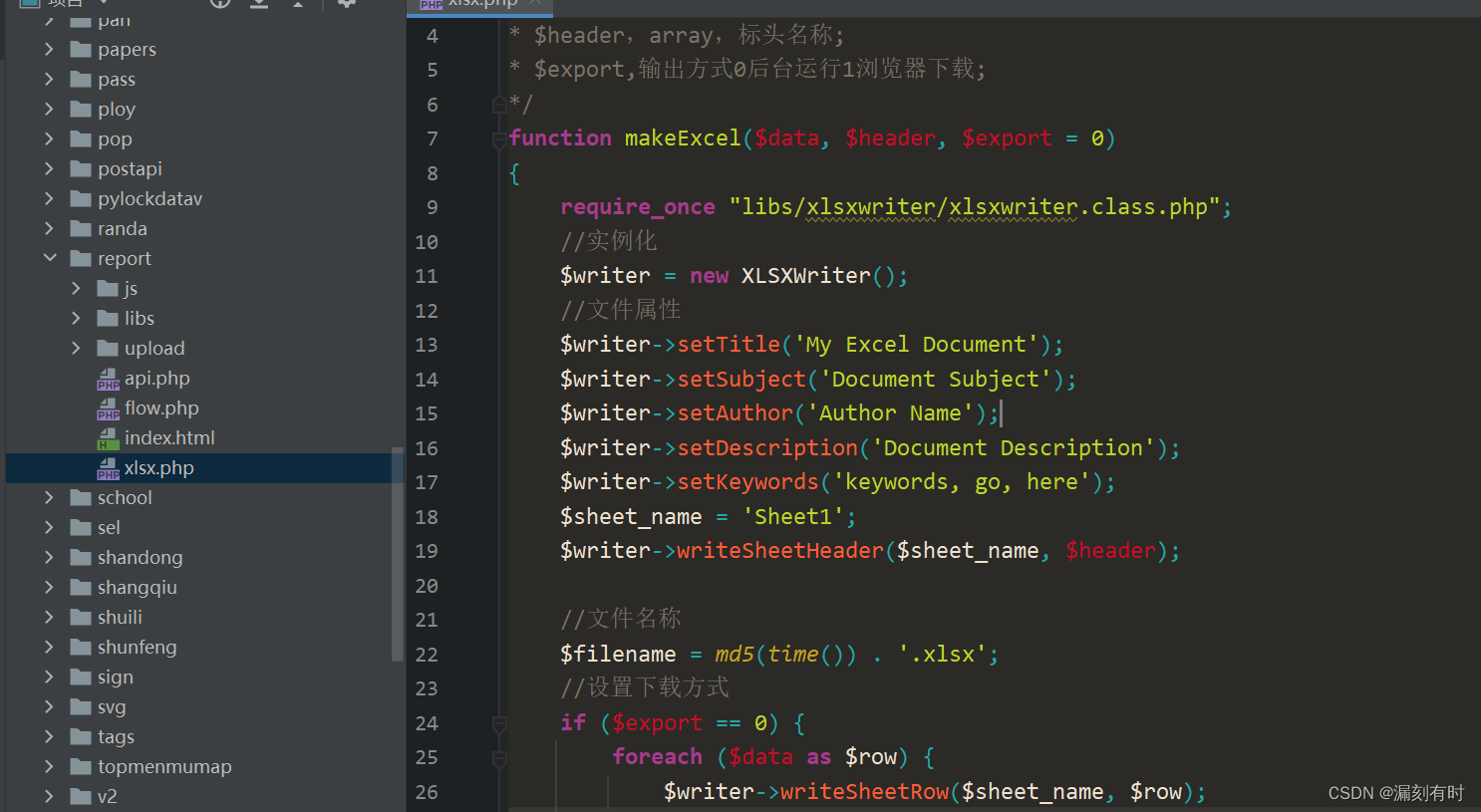Switch to the xlsx.php editor tab
1481x812 pixels.
(x=481, y=5)
